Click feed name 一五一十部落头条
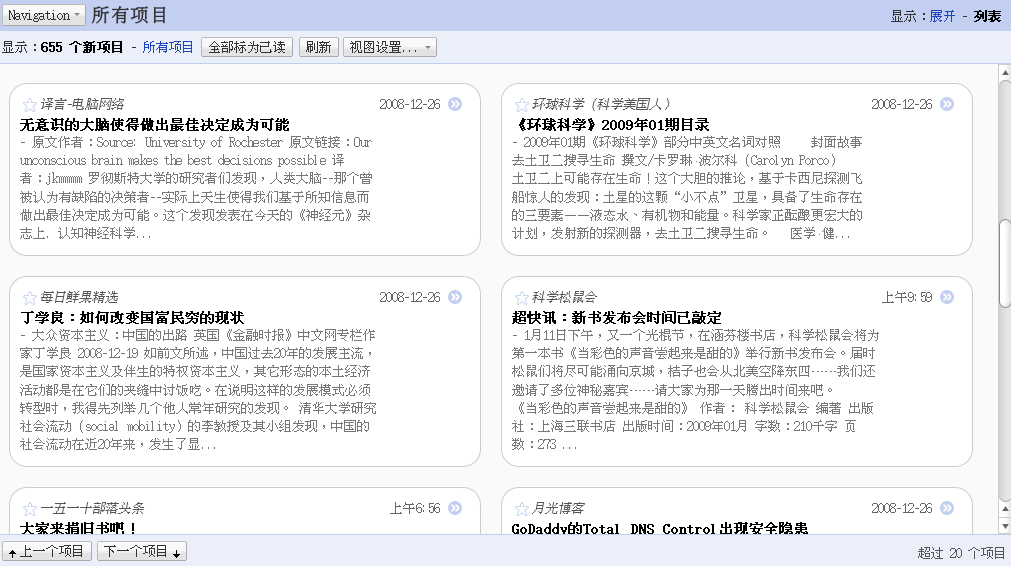Screen dimensions: 1011x566 pyautogui.click(x=92, y=509)
